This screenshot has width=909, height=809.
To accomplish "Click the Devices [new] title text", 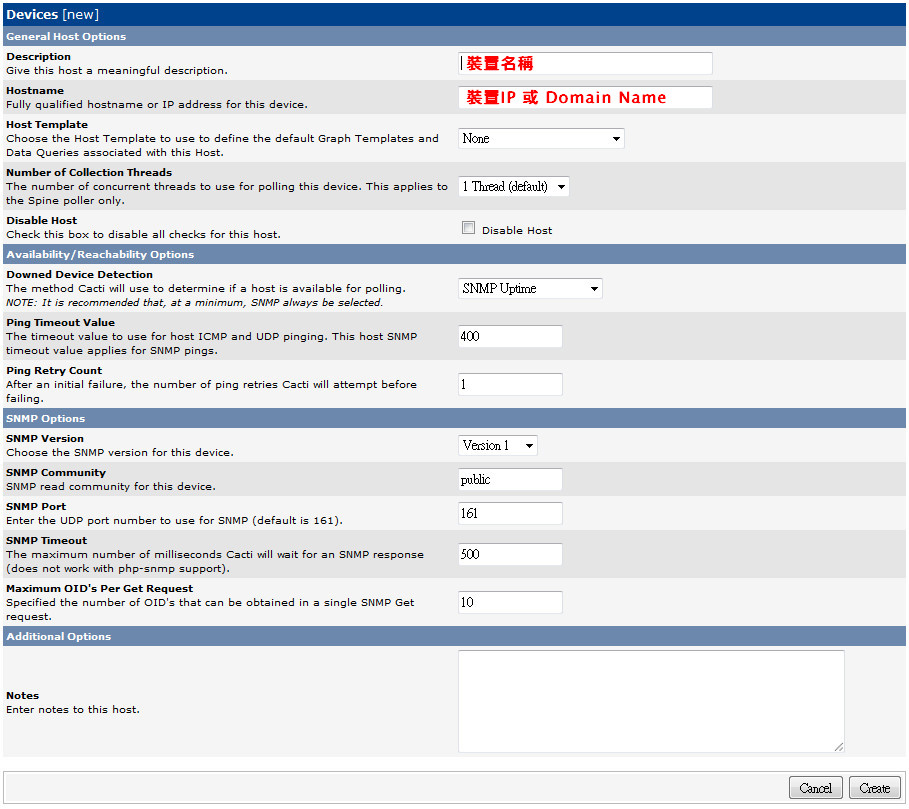I will (x=53, y=14).
